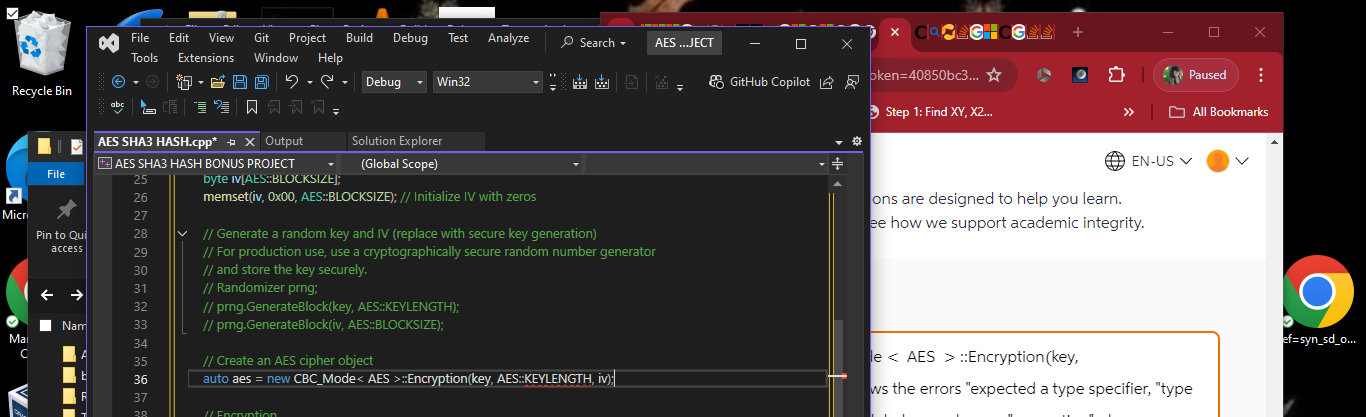Click the Explorer forward arrow
Viewport: 1366px width, 417px height.
pyautogui.click(x=77, y=295)
